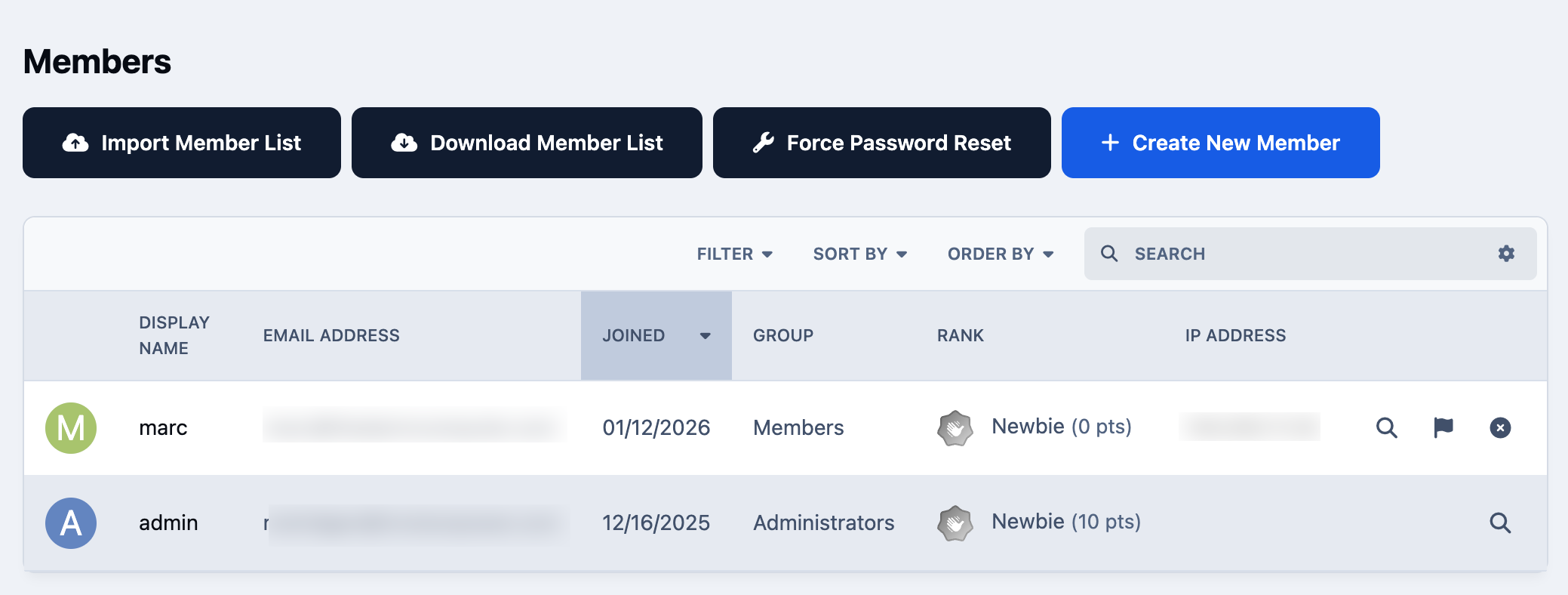Click the GROUP column header
The width and height of the screenshot is (1568, 595).
pos(783,335)
